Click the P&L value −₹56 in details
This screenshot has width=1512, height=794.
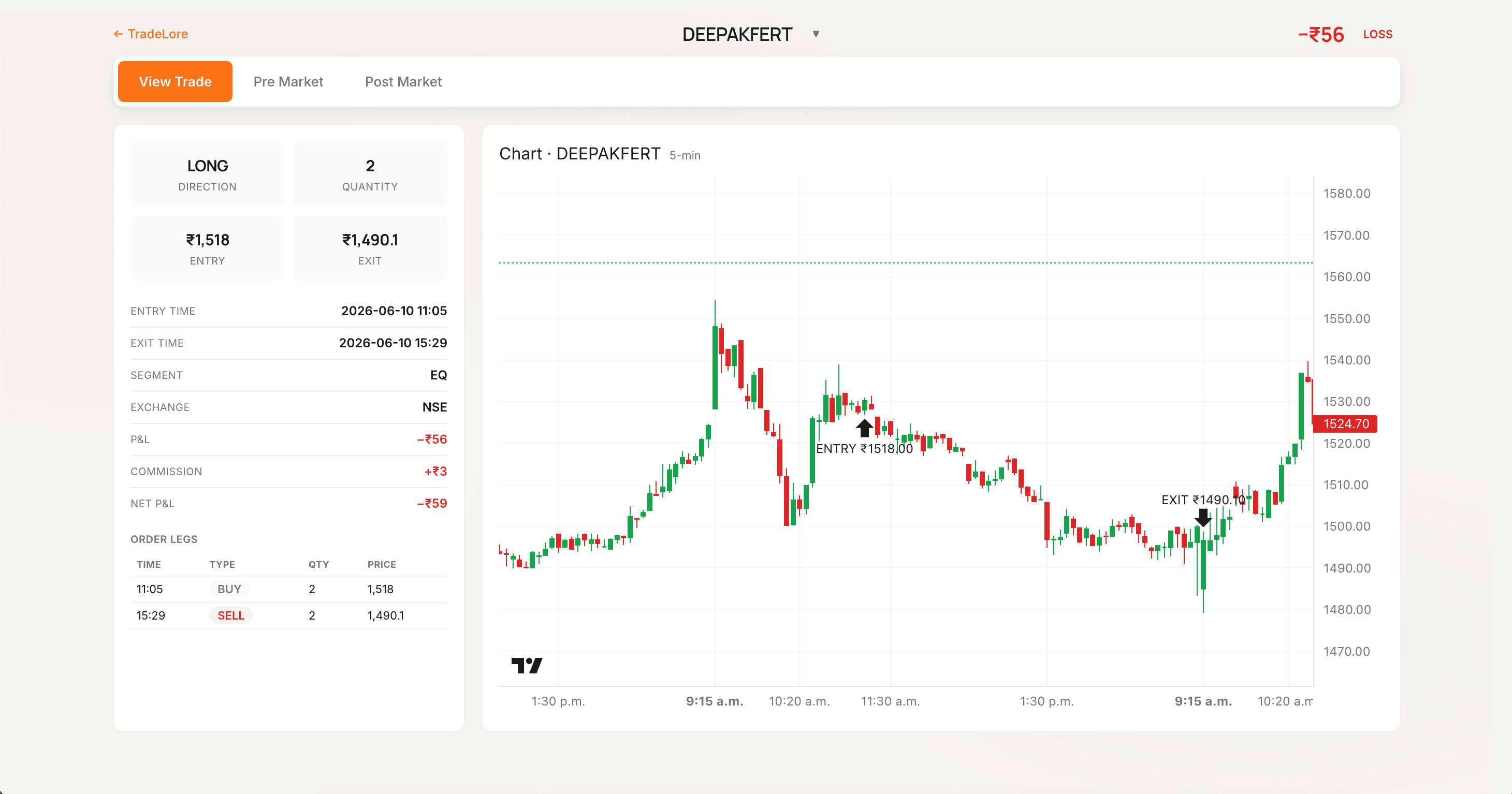(432, 439)
